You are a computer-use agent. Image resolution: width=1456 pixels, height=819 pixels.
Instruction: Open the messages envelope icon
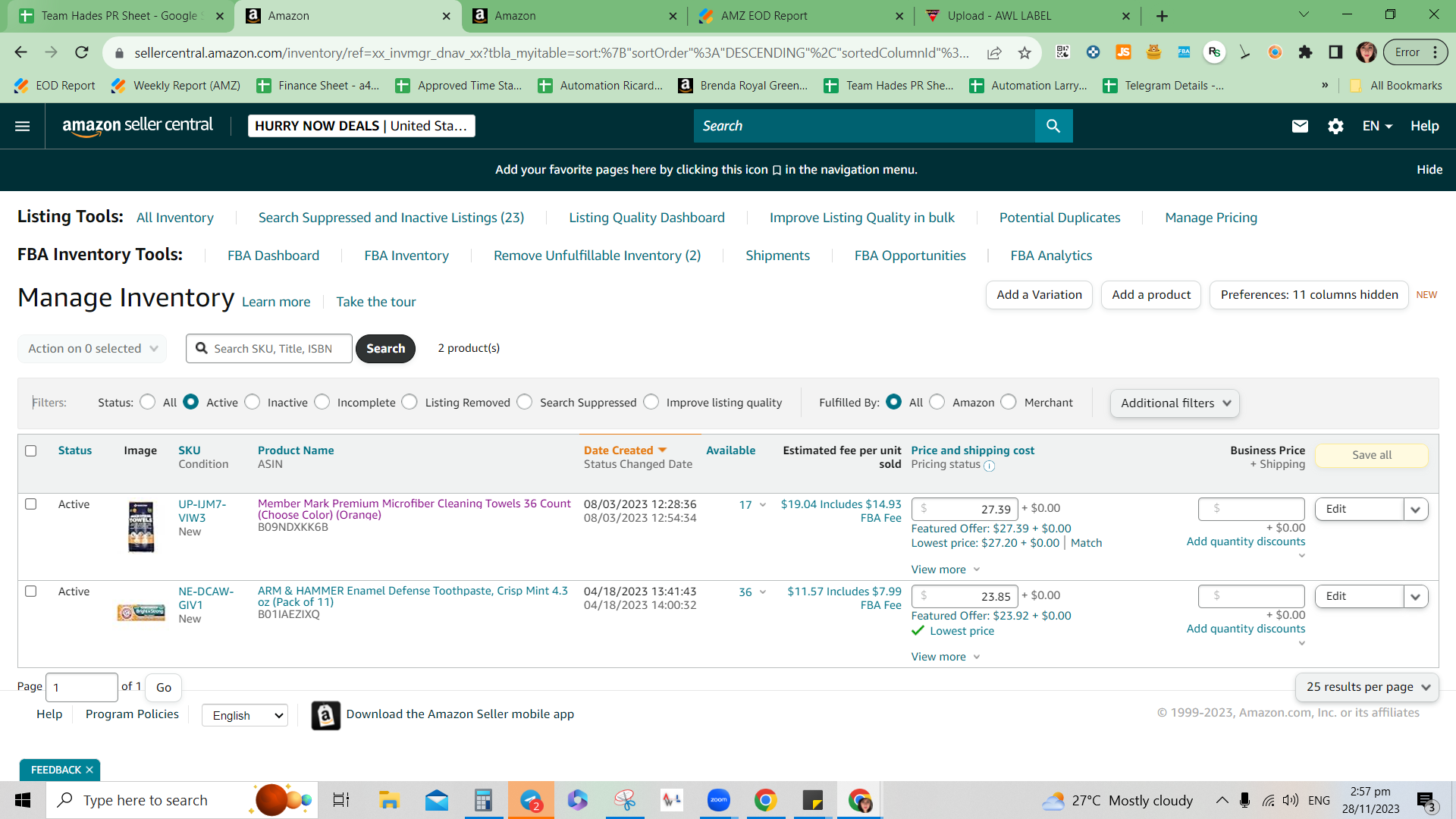[x=1300, y=126]
